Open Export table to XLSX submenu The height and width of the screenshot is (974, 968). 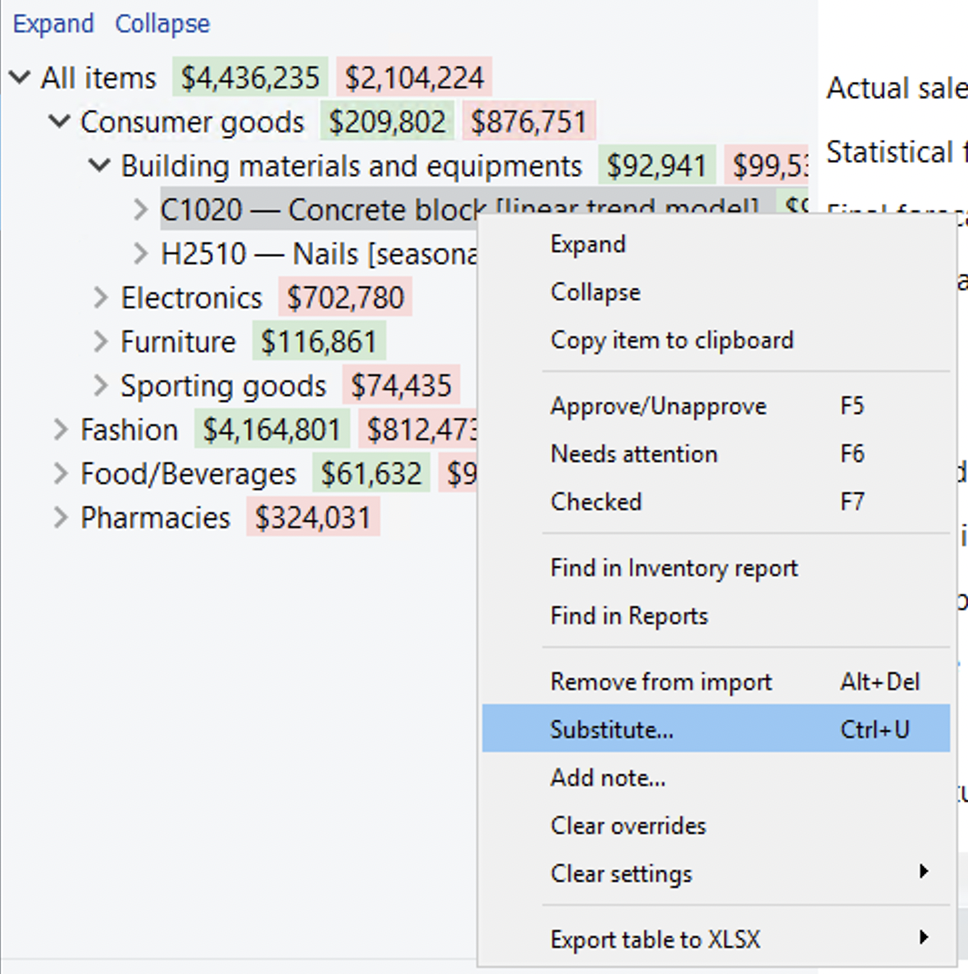click(655, 940)
